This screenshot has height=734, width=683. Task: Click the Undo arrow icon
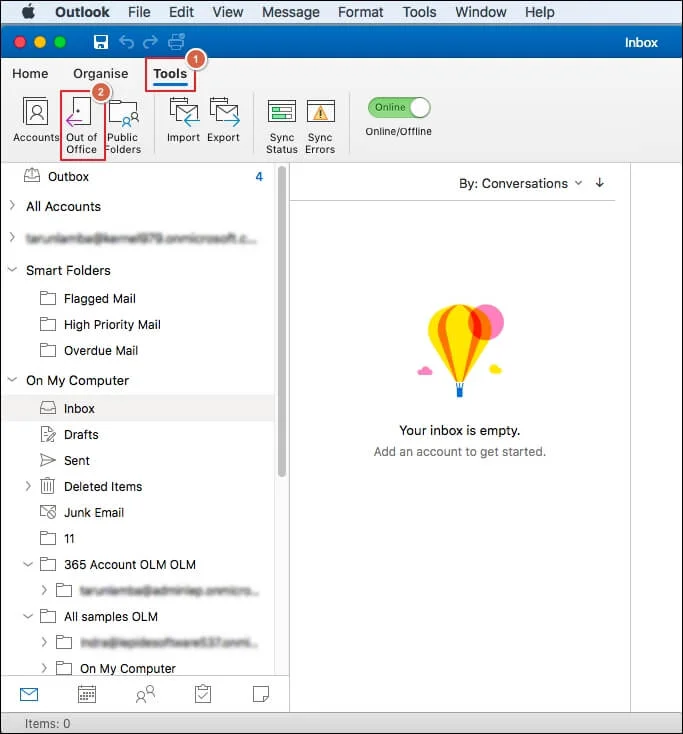126,42
